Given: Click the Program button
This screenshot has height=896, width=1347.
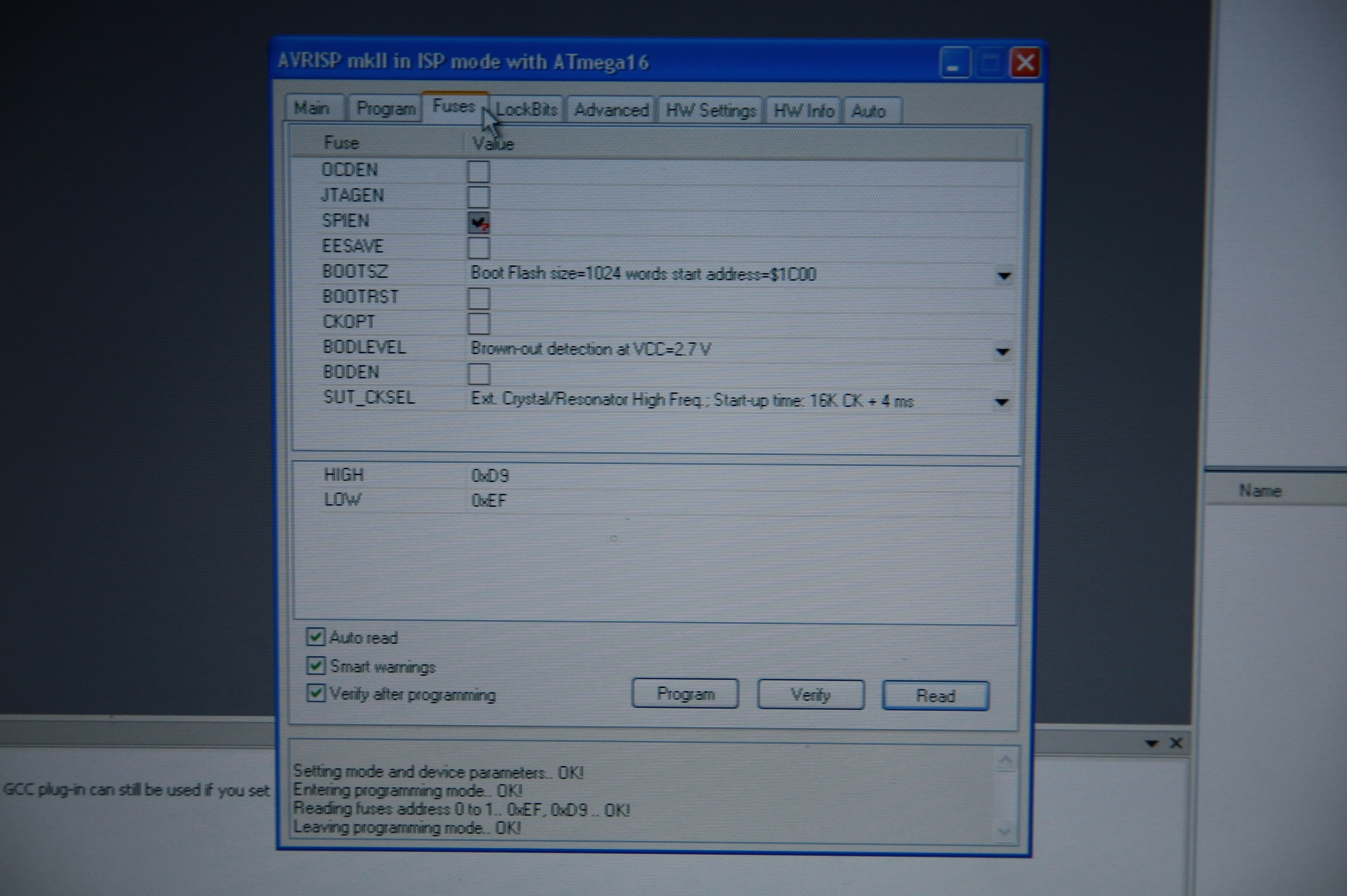Looking at the screenshot, I should (685, 694).
